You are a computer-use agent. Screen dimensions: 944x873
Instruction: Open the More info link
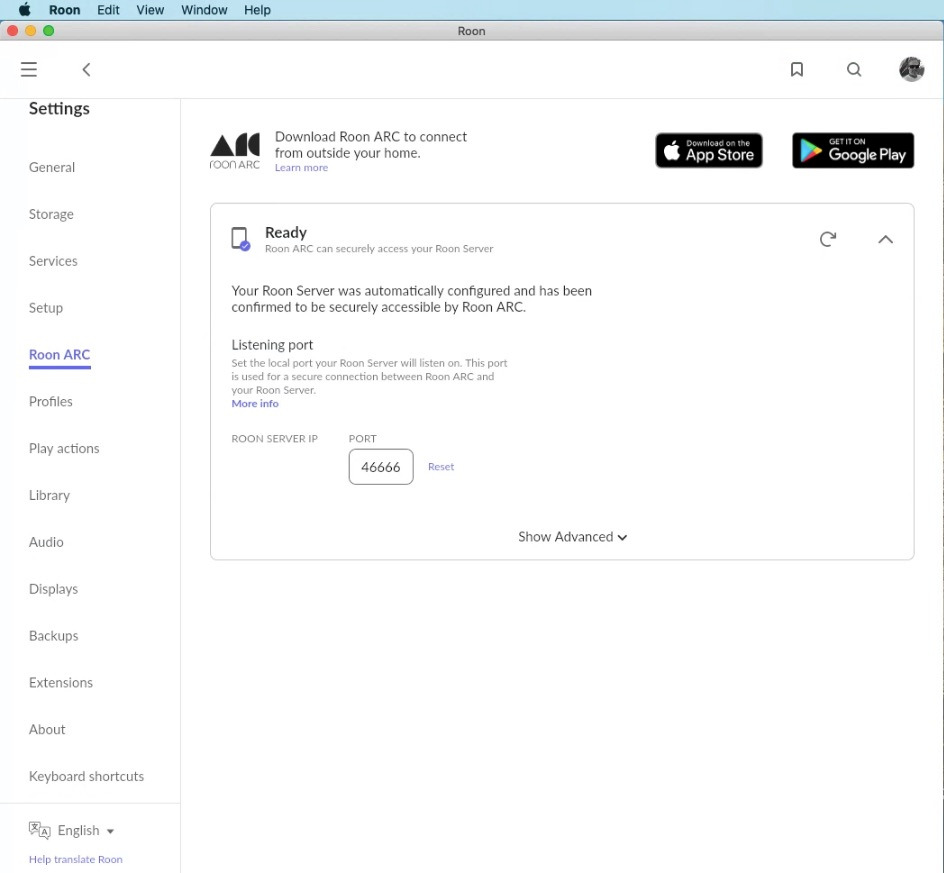pos(255,403)
